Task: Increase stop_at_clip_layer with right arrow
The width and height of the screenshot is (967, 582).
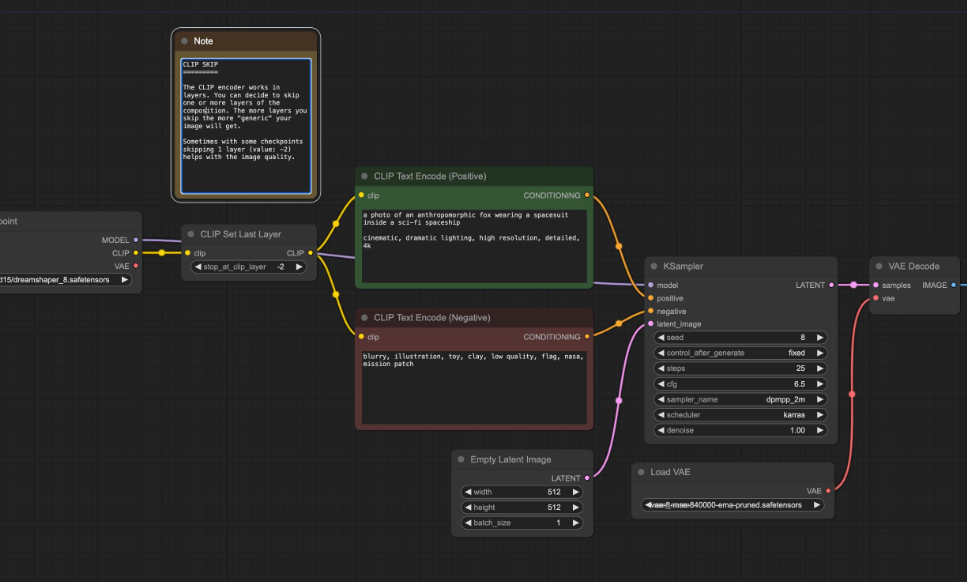Action: tap(298, 267)
